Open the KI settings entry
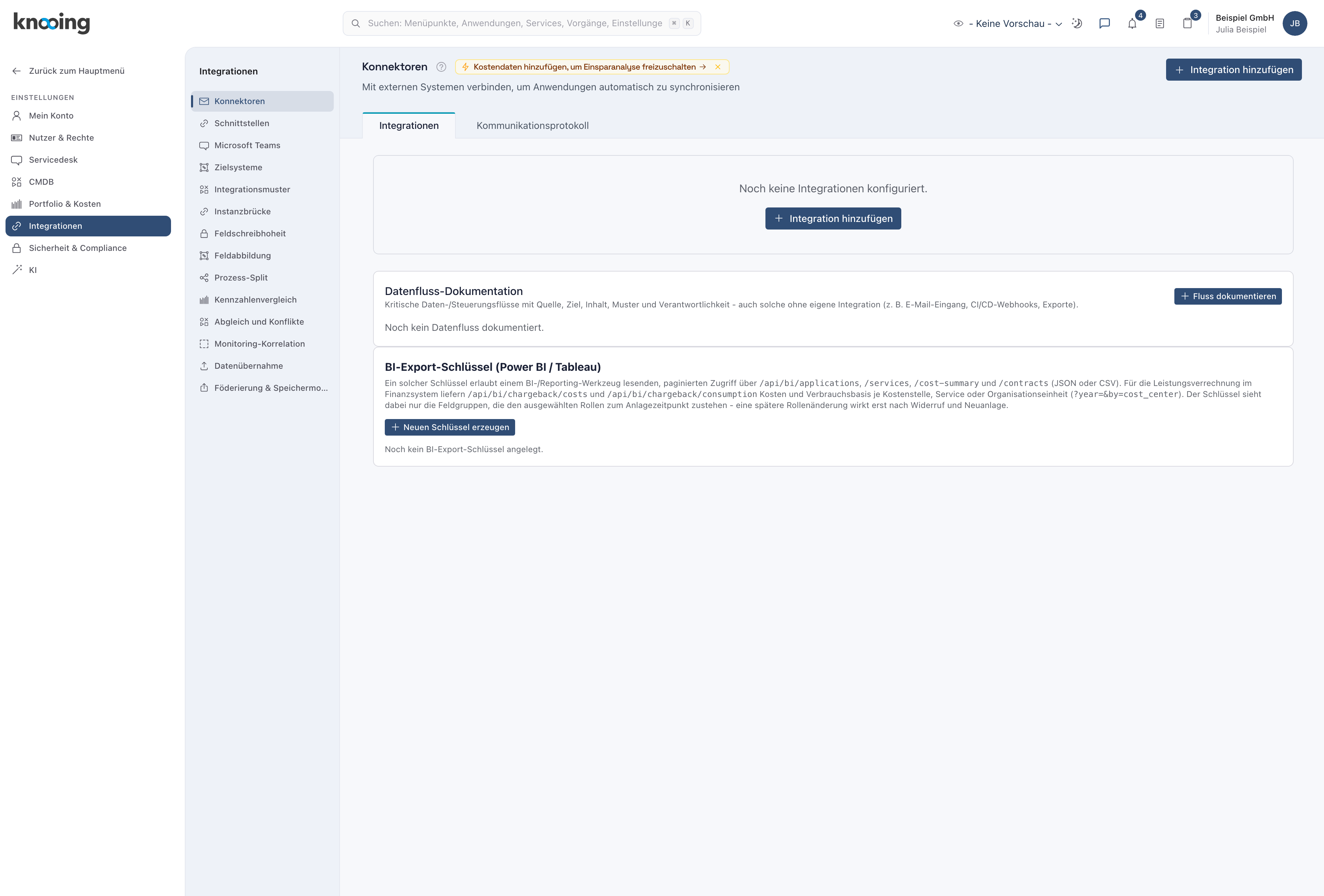1324x896 pixels. 88,270
